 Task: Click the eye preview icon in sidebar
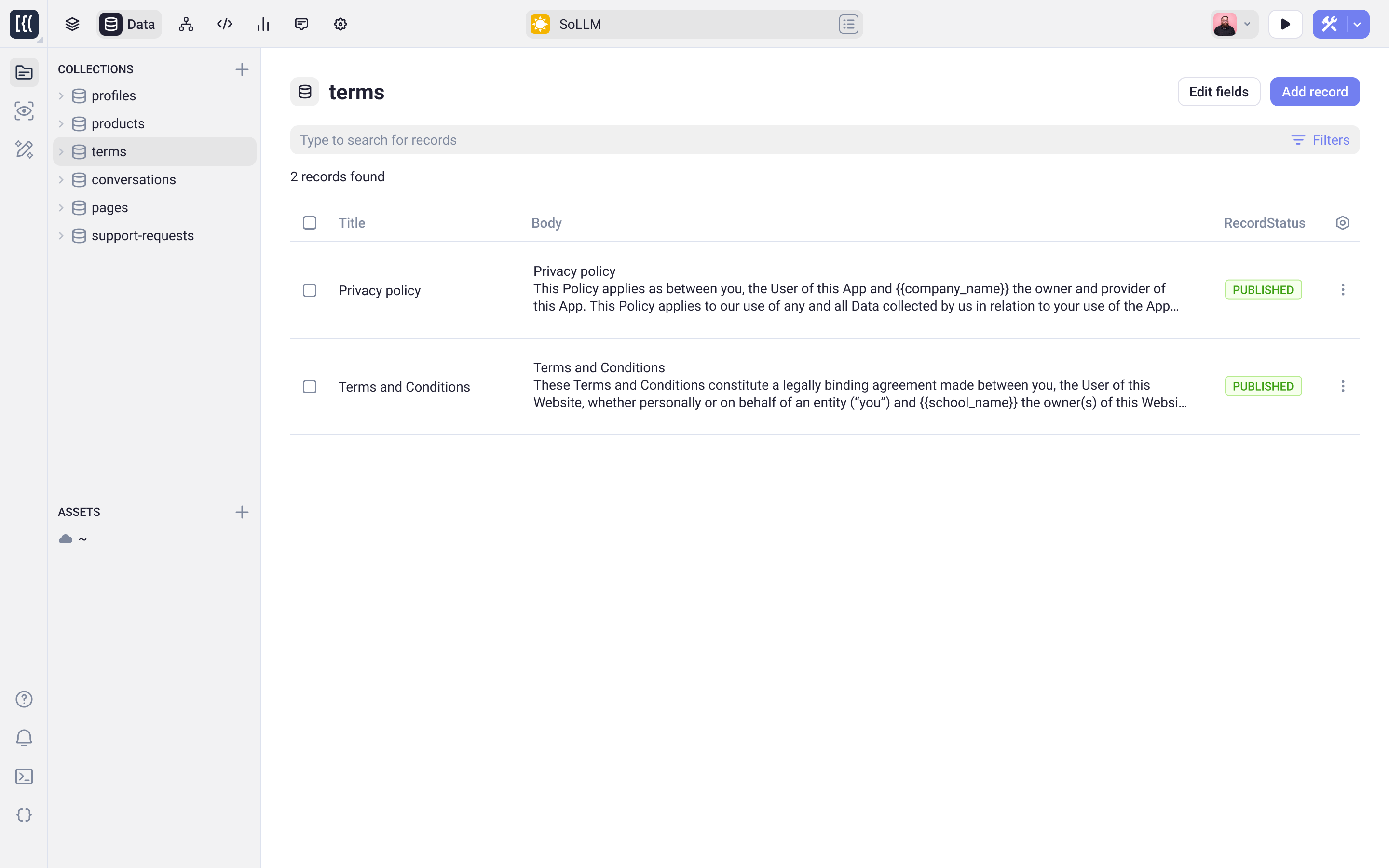(x=24, y=111)
